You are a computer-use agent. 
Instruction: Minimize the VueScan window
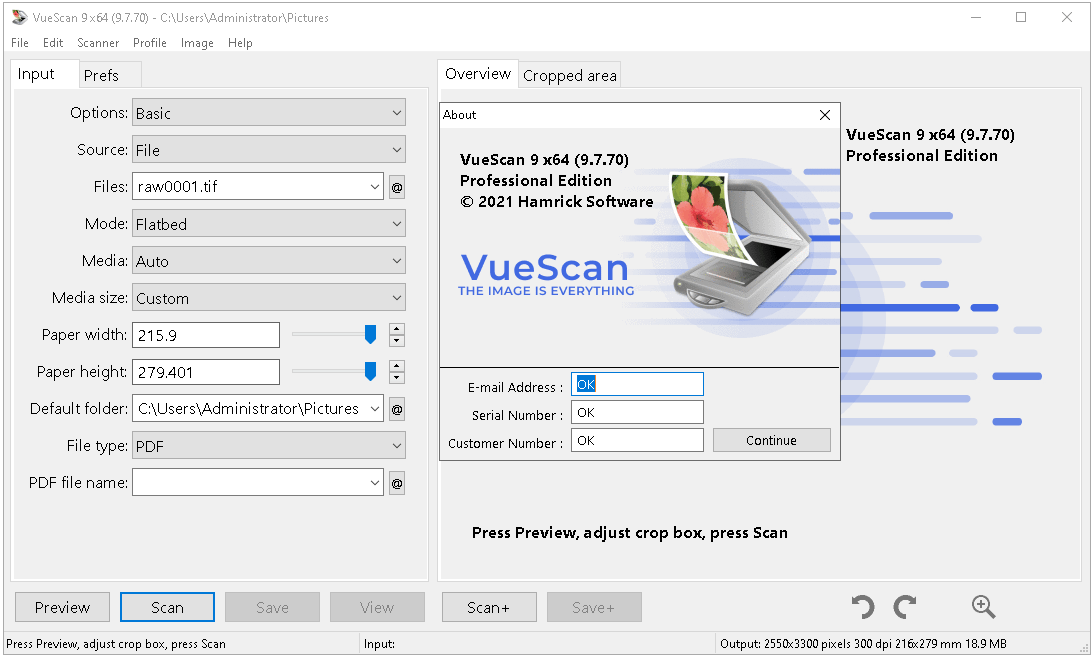click(976, 17)
